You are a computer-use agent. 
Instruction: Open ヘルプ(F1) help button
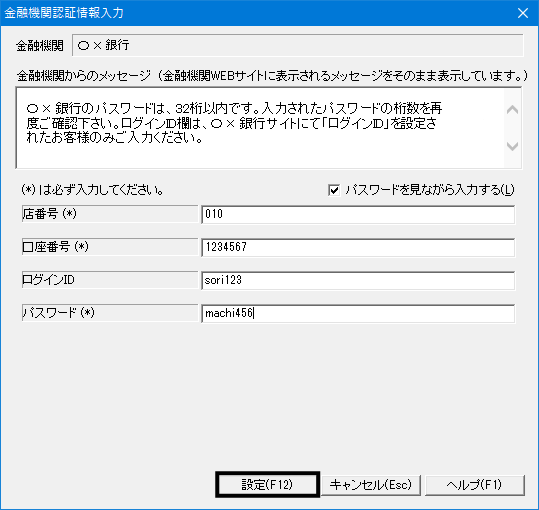pos(474,485)
